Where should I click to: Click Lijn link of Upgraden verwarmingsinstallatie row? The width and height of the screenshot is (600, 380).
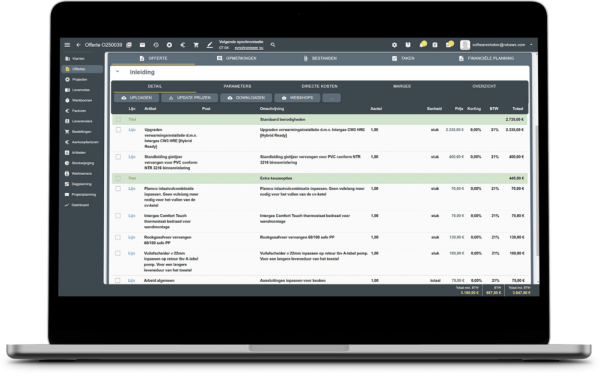click(132, 130)
